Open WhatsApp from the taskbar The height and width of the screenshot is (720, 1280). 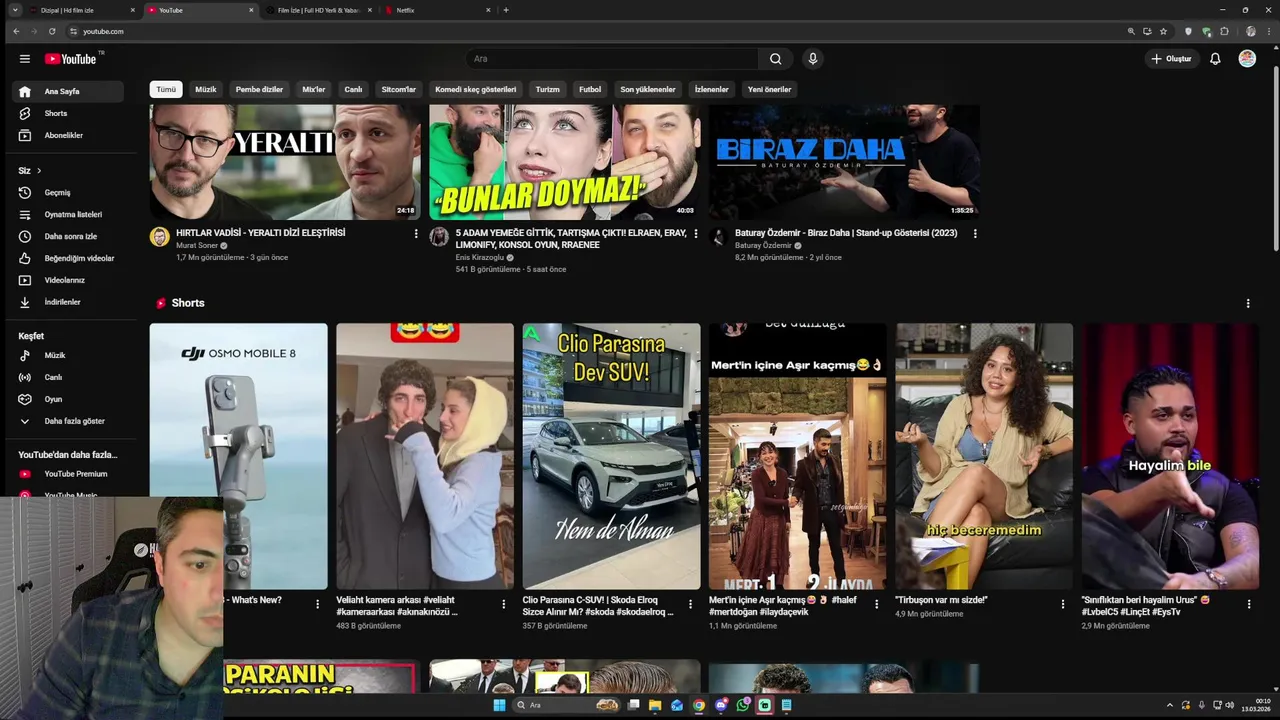[x=743, y=705]
